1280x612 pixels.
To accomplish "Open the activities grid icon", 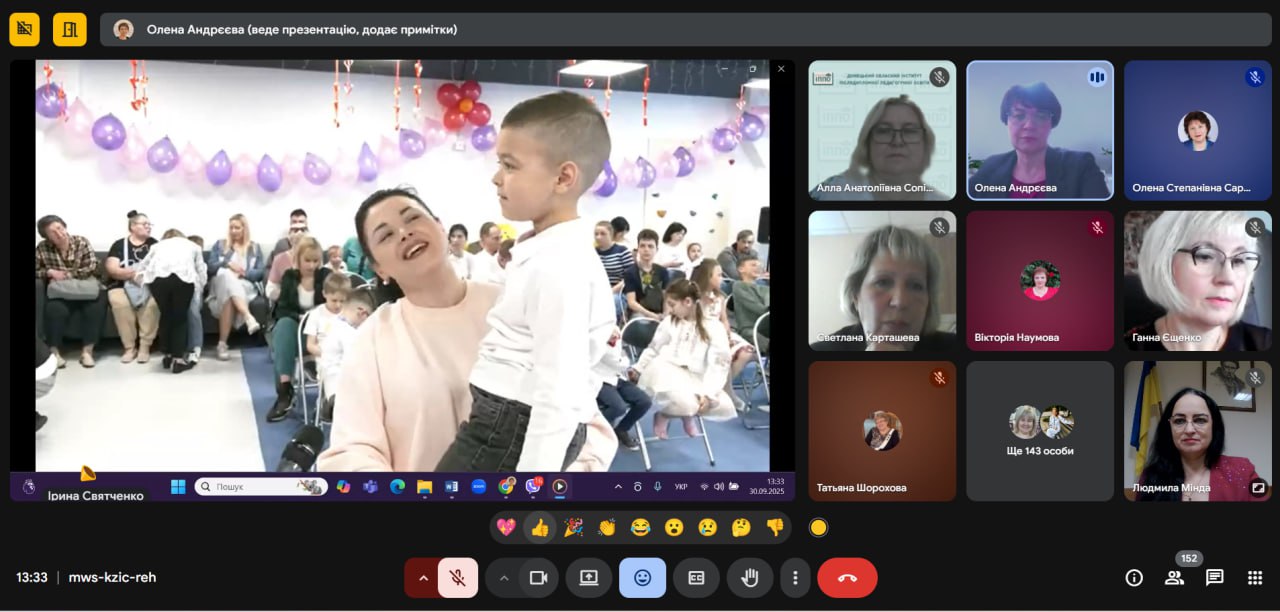I will click(1255, 577).
